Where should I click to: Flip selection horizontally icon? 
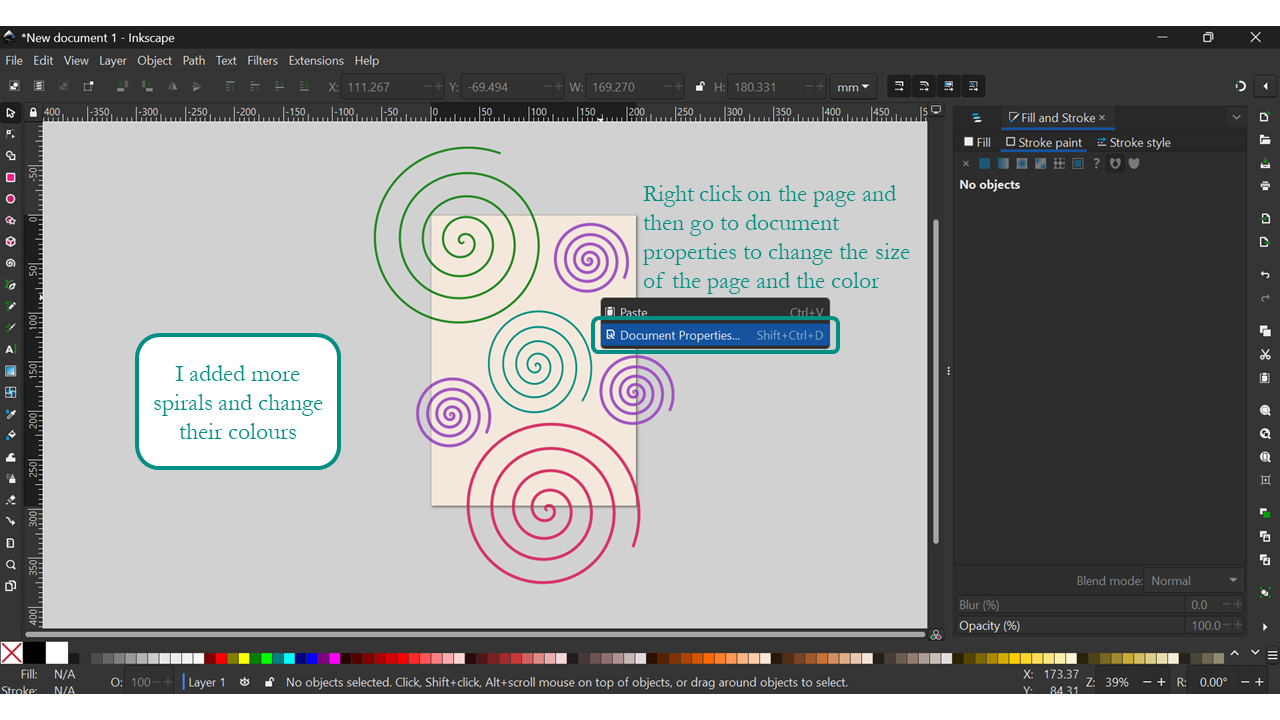[173, 87]
